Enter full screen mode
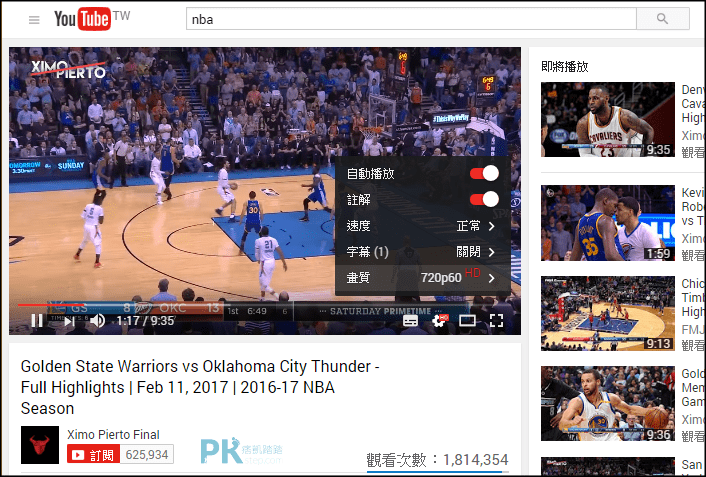This screenshot has height=477, width=706. click(496, 321)
